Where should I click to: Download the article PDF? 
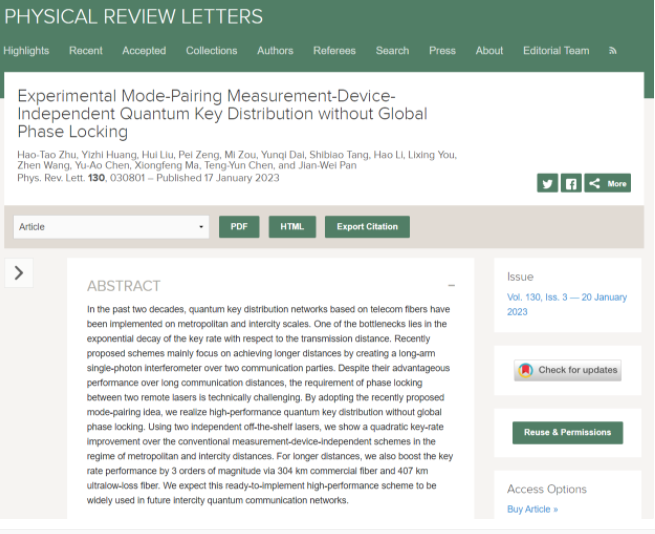(239, 227)
